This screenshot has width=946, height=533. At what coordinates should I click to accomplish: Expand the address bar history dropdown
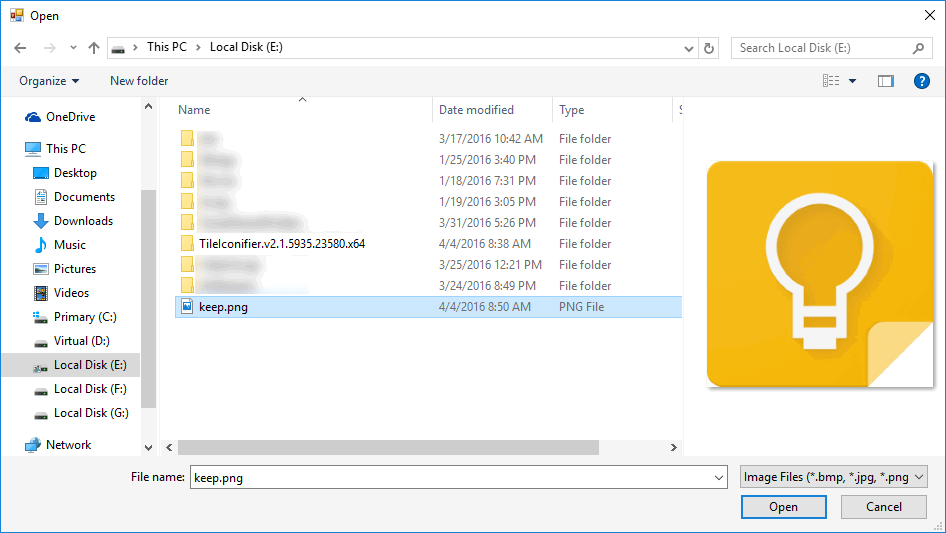pos(688,48)
